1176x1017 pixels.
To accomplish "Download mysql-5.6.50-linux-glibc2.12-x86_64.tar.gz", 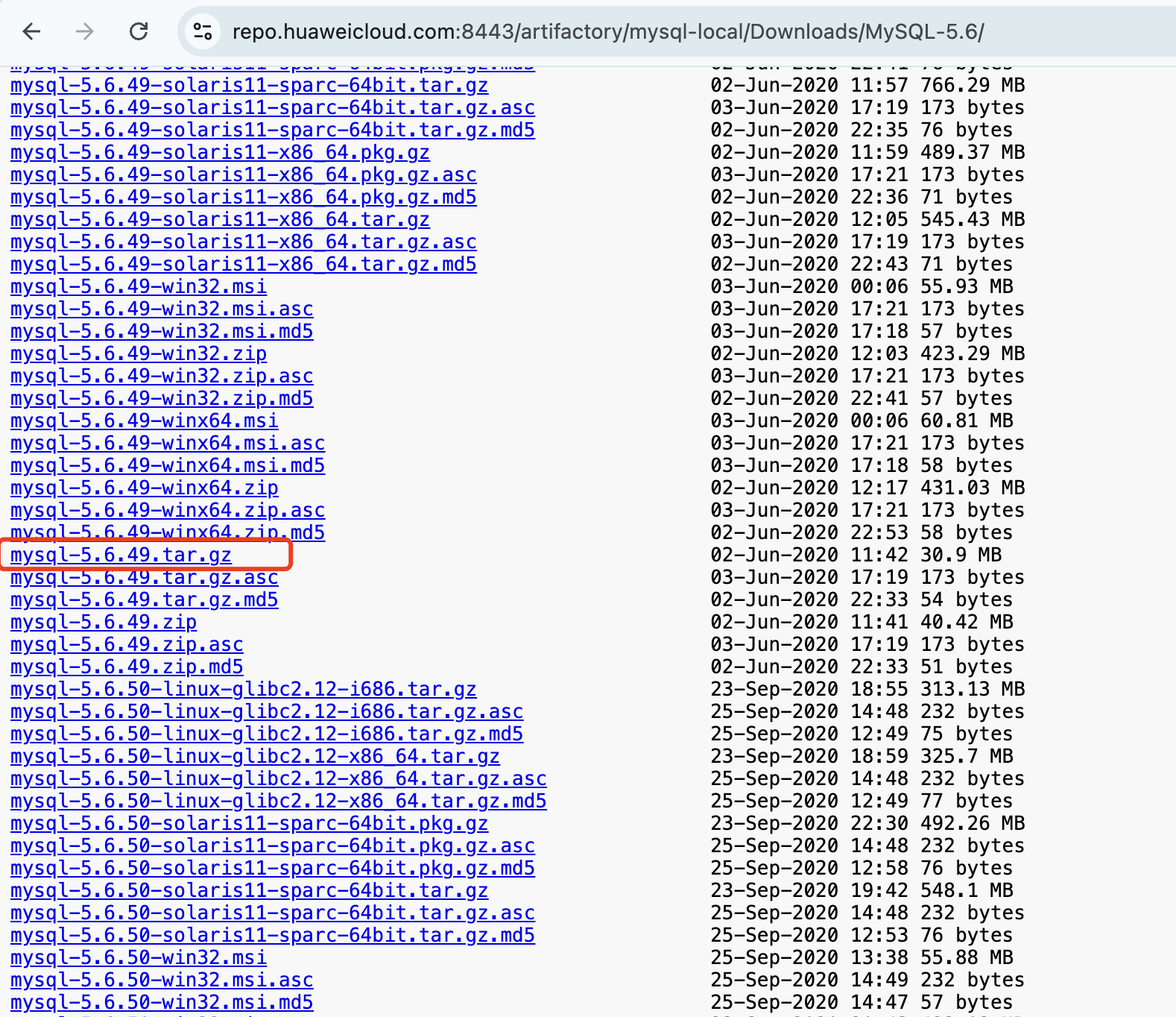I will (255, 756).
